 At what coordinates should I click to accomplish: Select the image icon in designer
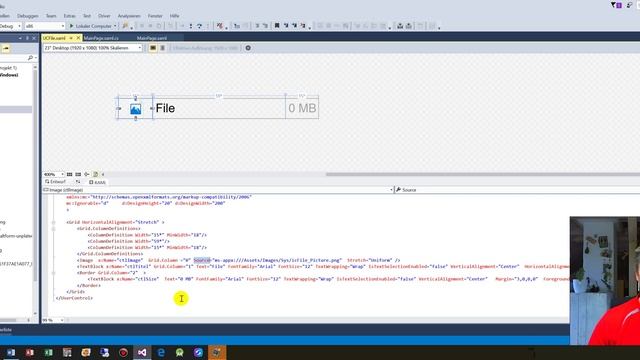tap(136, 109)
